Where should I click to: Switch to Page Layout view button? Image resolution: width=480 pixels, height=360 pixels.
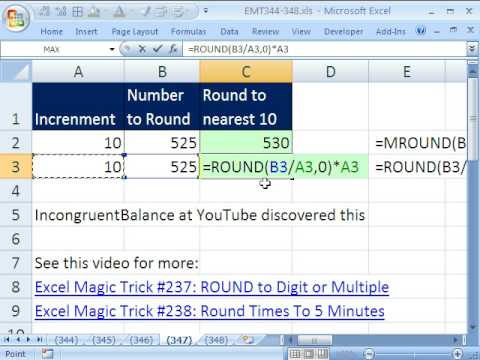pyautogui.click(x=309, y=354)
